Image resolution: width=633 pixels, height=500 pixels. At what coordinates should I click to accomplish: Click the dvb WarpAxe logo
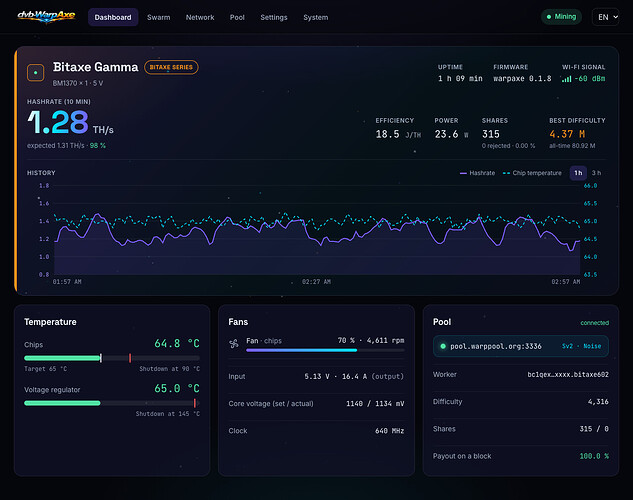(46, 17)
